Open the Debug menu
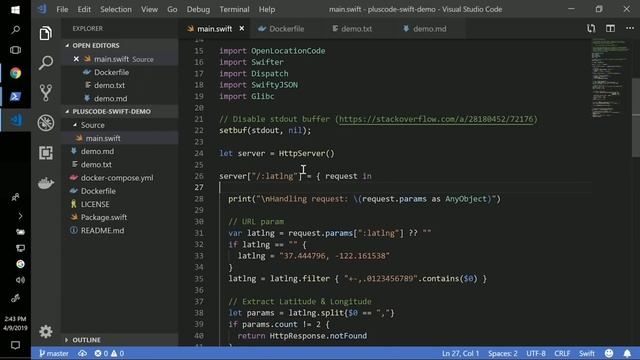This screenshot has height=360, width=640. (198, 9)
